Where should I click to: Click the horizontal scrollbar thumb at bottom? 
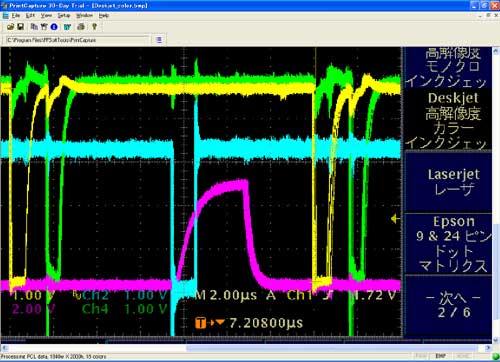pyautogui.click(x=332, y=348)
